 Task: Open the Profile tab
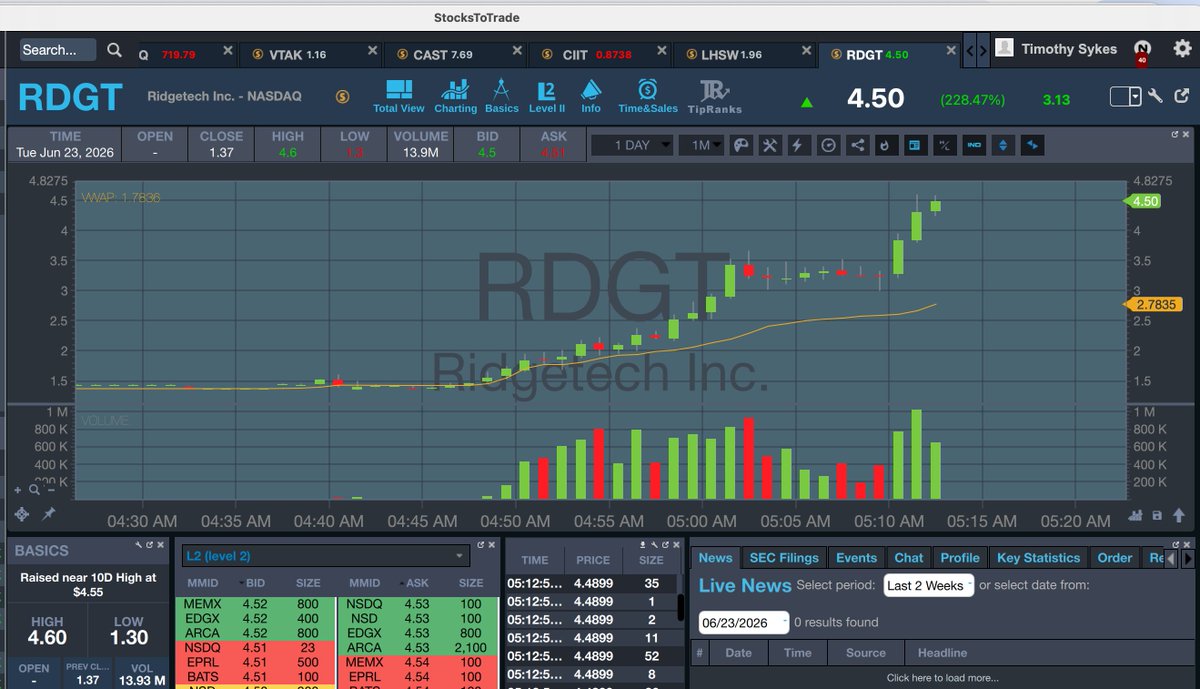pyautogui.click(x=960, y=558)
